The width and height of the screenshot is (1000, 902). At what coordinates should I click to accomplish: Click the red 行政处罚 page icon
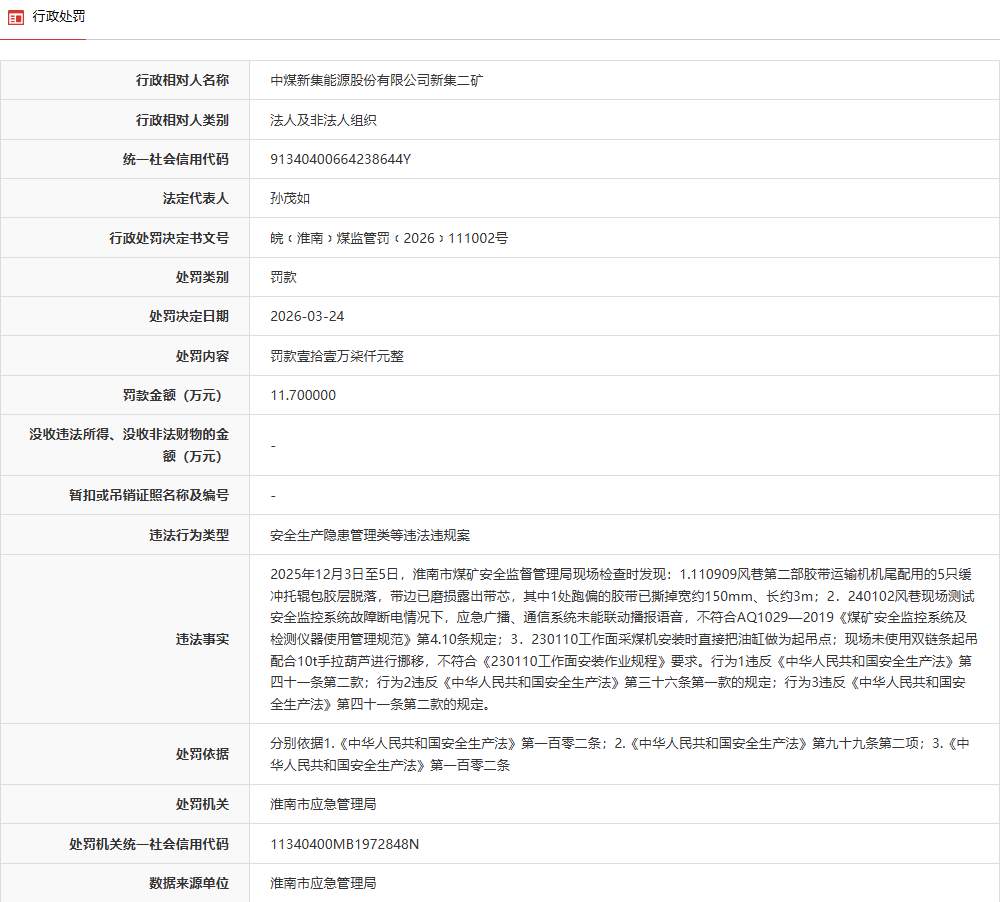pyautogui.click(x=14, y=16)
